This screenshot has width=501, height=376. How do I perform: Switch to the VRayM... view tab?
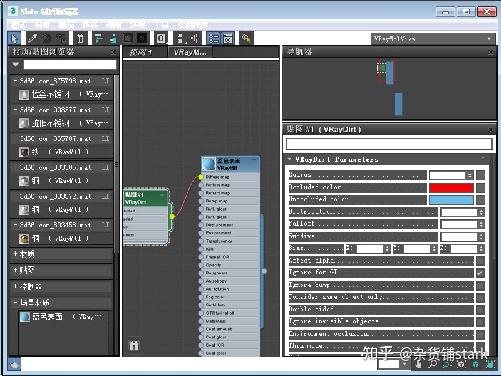[190, 52]
